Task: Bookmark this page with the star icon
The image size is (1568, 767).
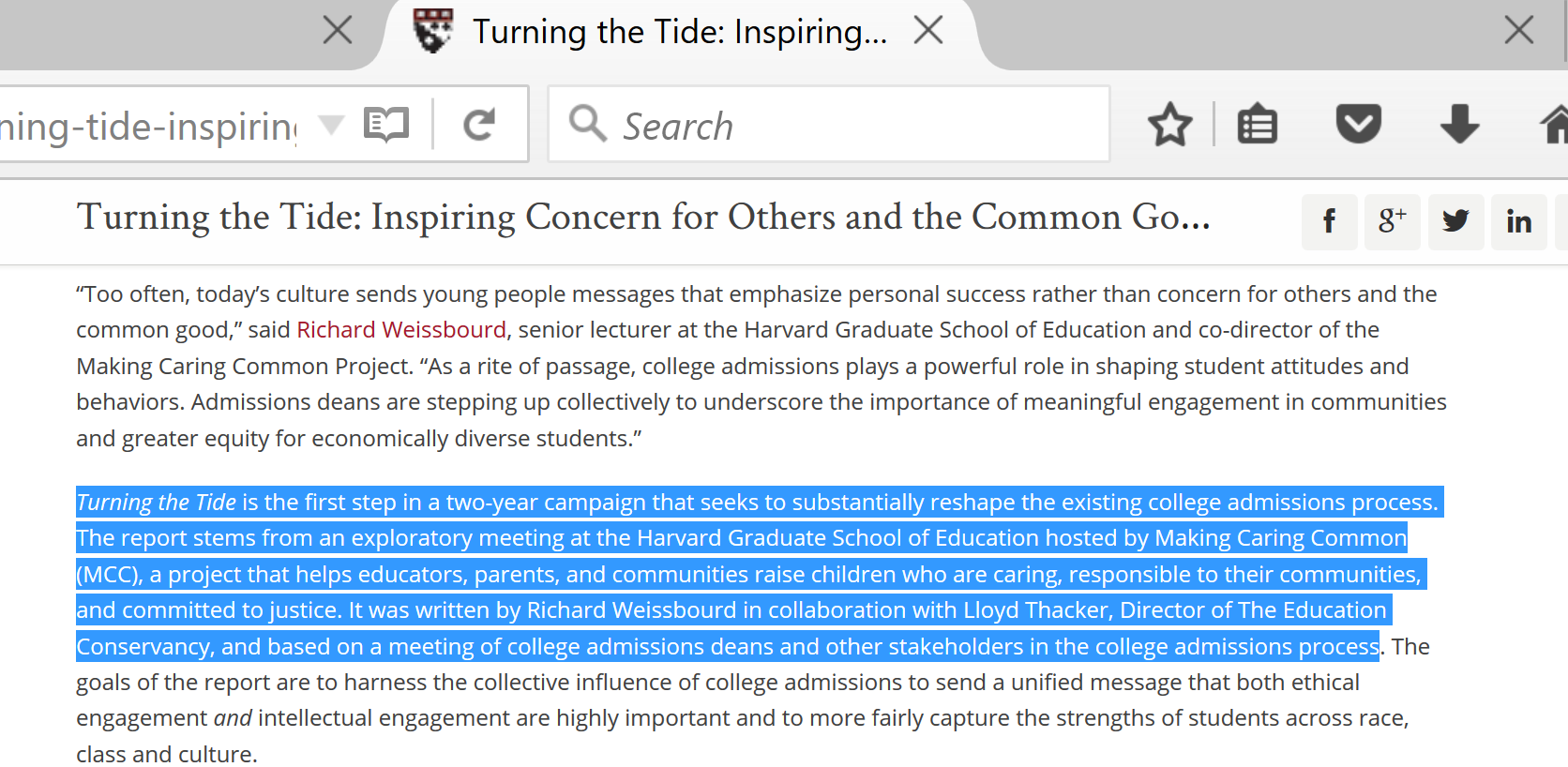Action: tap(1169, 124)
